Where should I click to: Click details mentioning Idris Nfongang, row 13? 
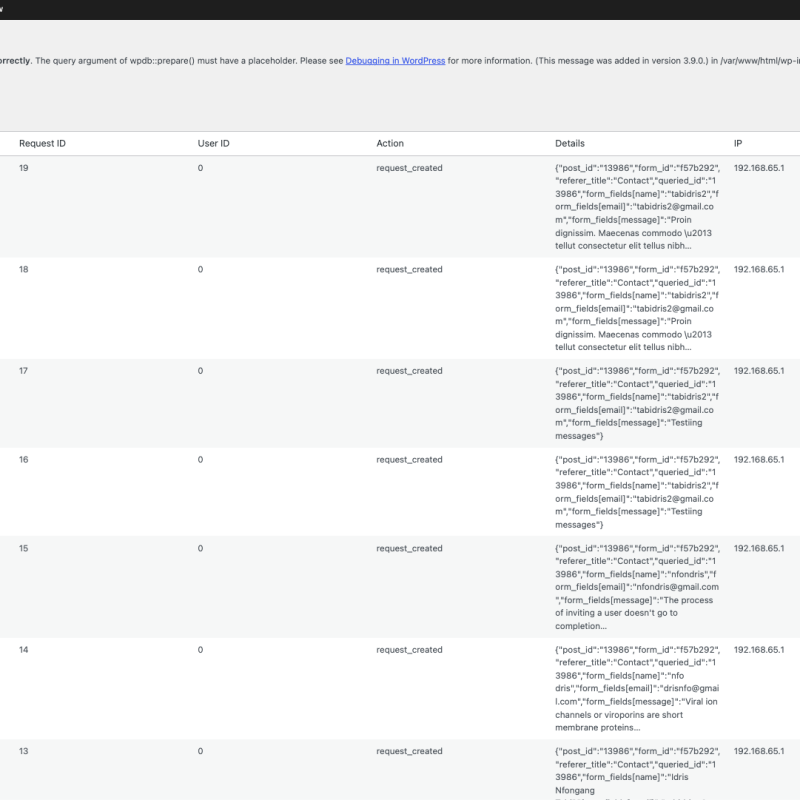[637, 773]
